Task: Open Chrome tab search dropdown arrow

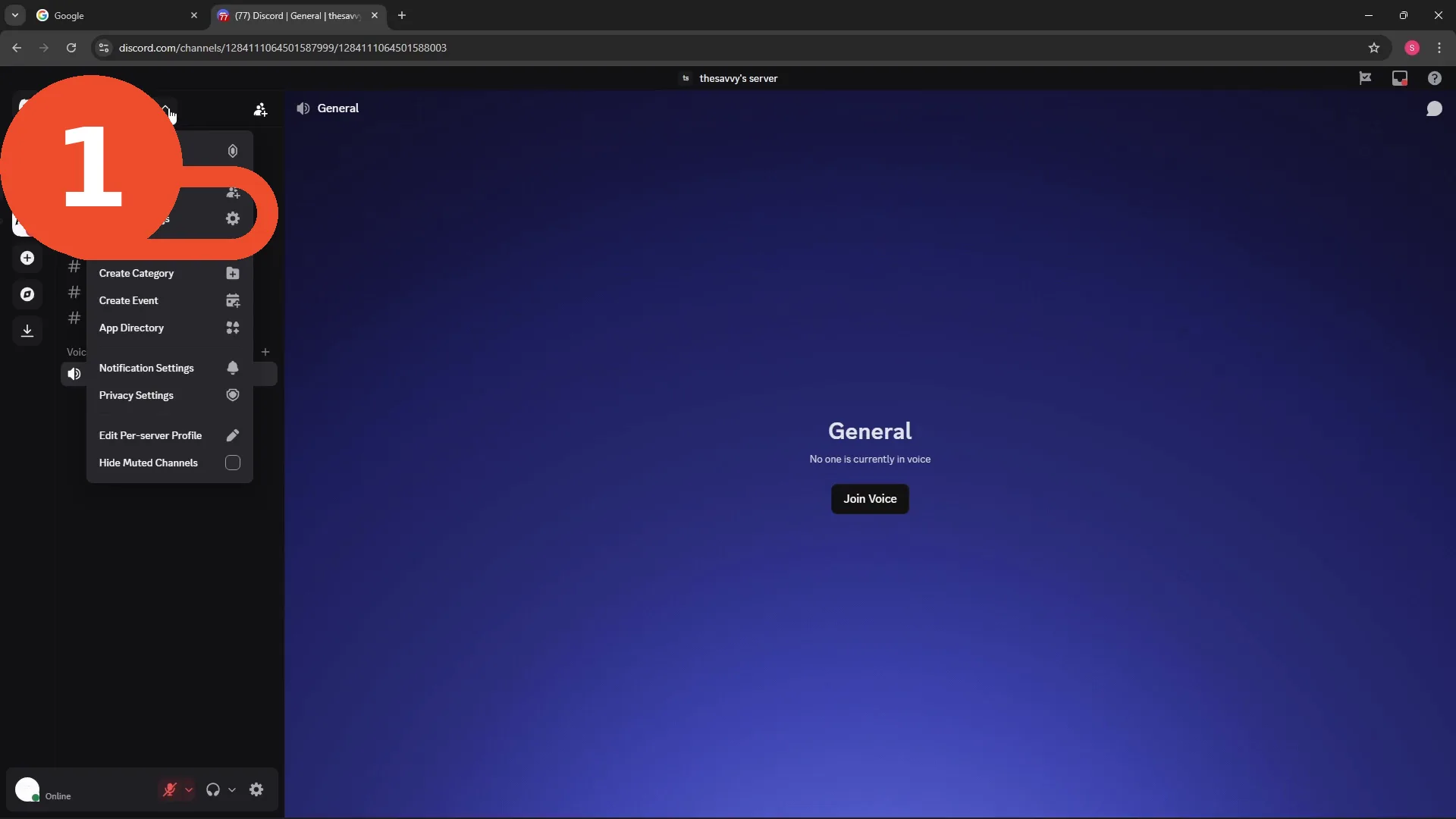Action: click(15, 15)
